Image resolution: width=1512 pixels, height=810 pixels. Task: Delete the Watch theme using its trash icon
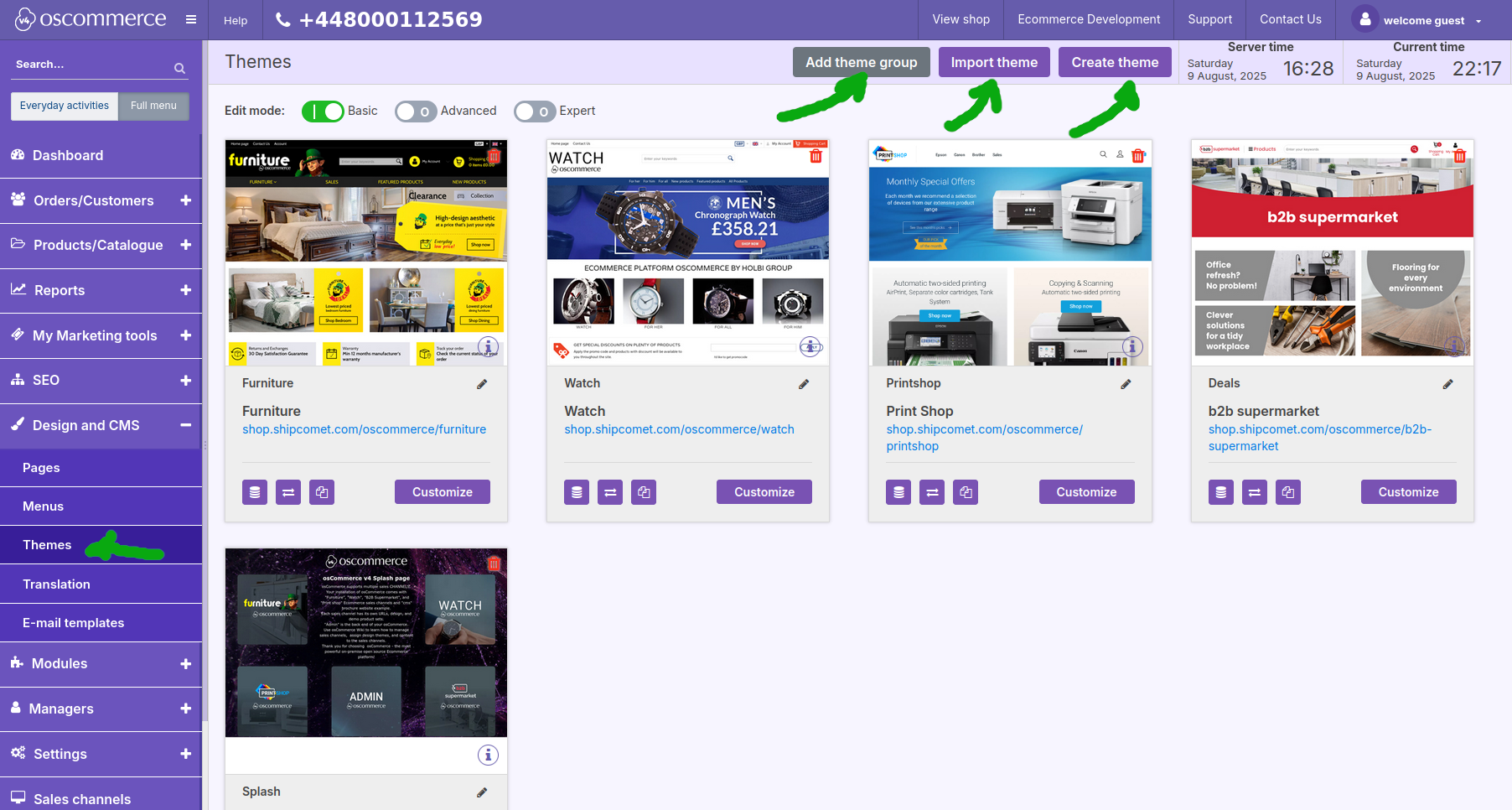816,156
